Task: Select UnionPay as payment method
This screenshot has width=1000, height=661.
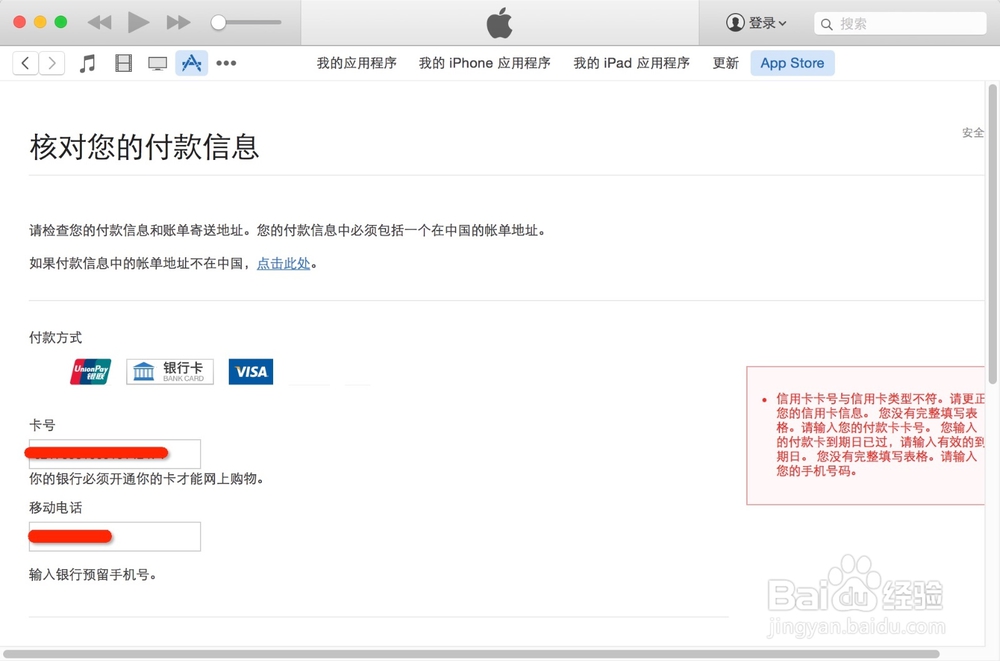Action: point(90,371)
